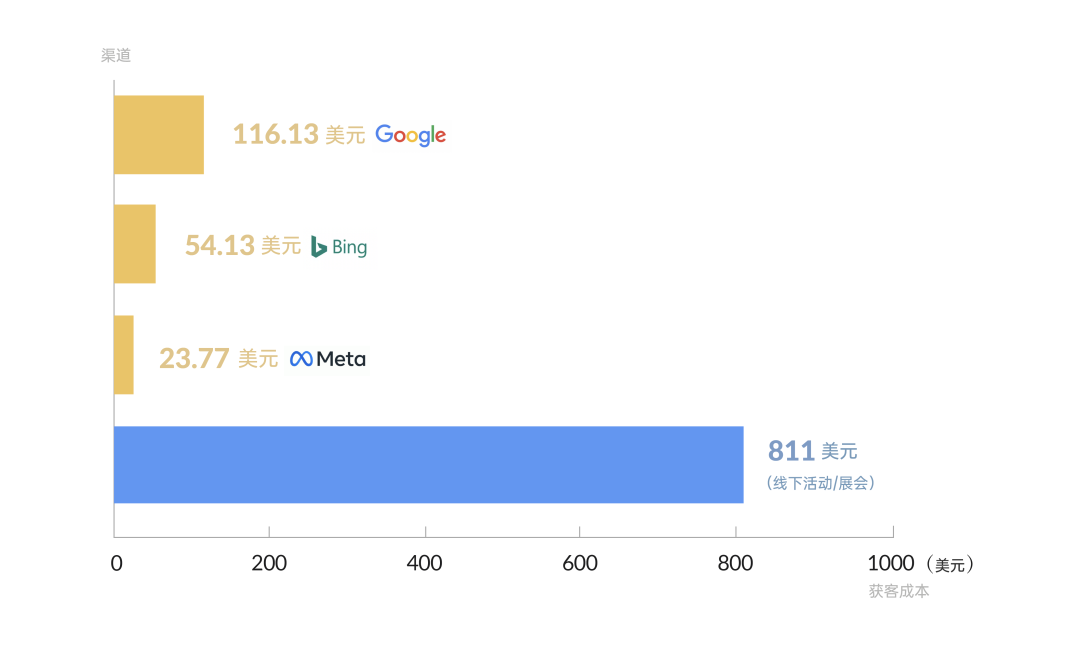Click the 811 美元 value label
Image resolution: width=1080 pixels, height=660 pixels.
coord(812,451)
